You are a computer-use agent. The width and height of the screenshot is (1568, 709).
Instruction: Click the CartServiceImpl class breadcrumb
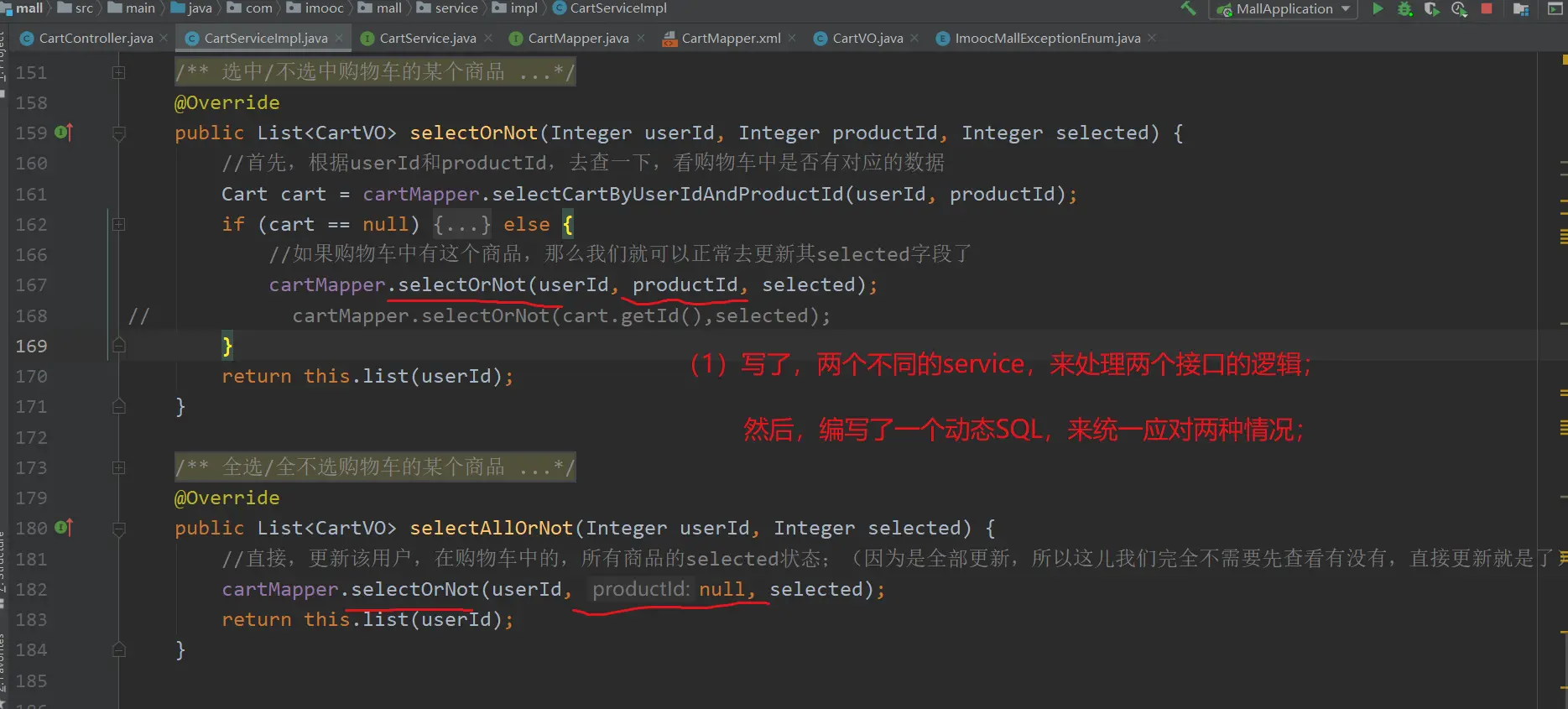point(610,8)
